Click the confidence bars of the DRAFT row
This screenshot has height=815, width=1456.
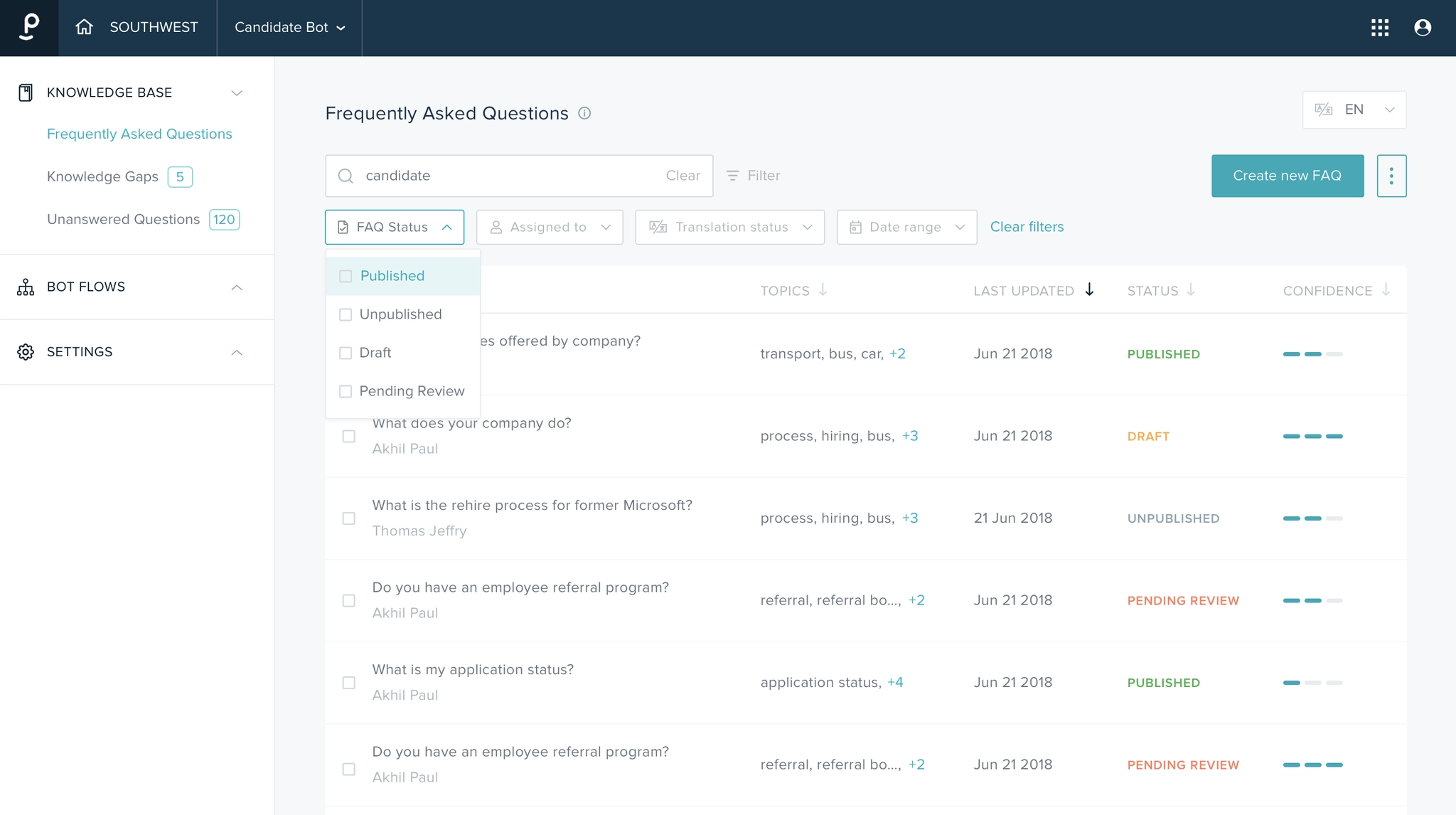[x=1312, y=436]
